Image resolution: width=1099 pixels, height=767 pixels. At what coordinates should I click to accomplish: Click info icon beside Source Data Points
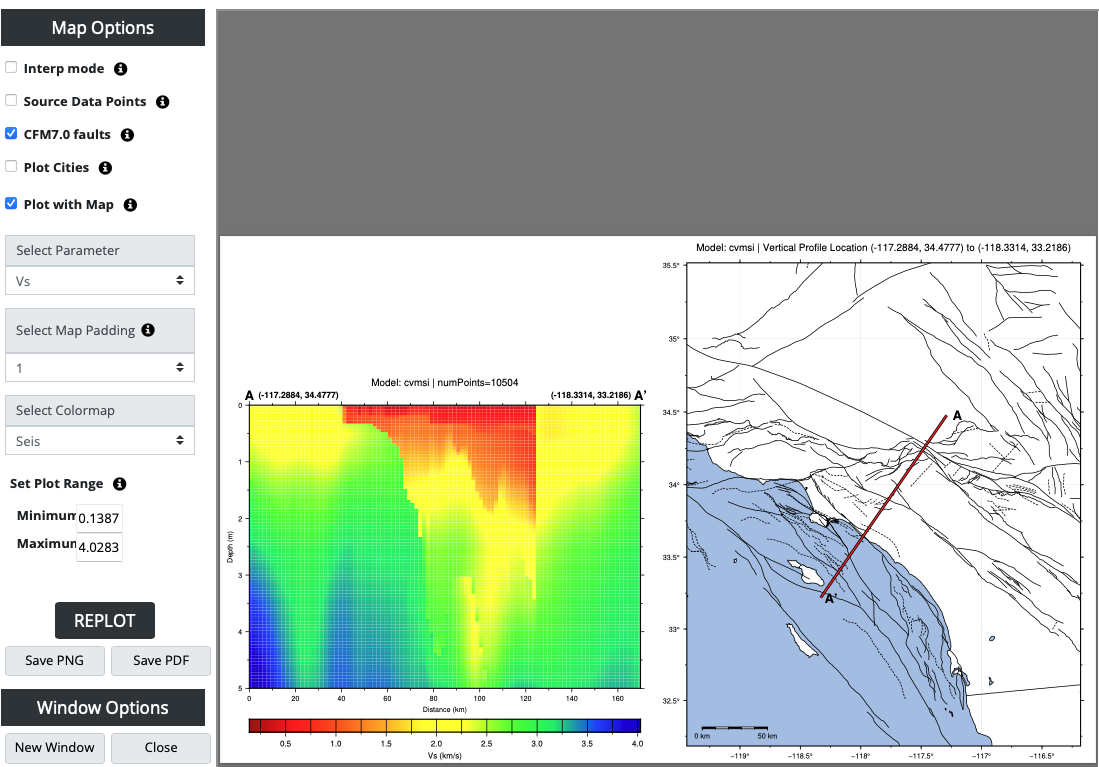coord(163,102)
